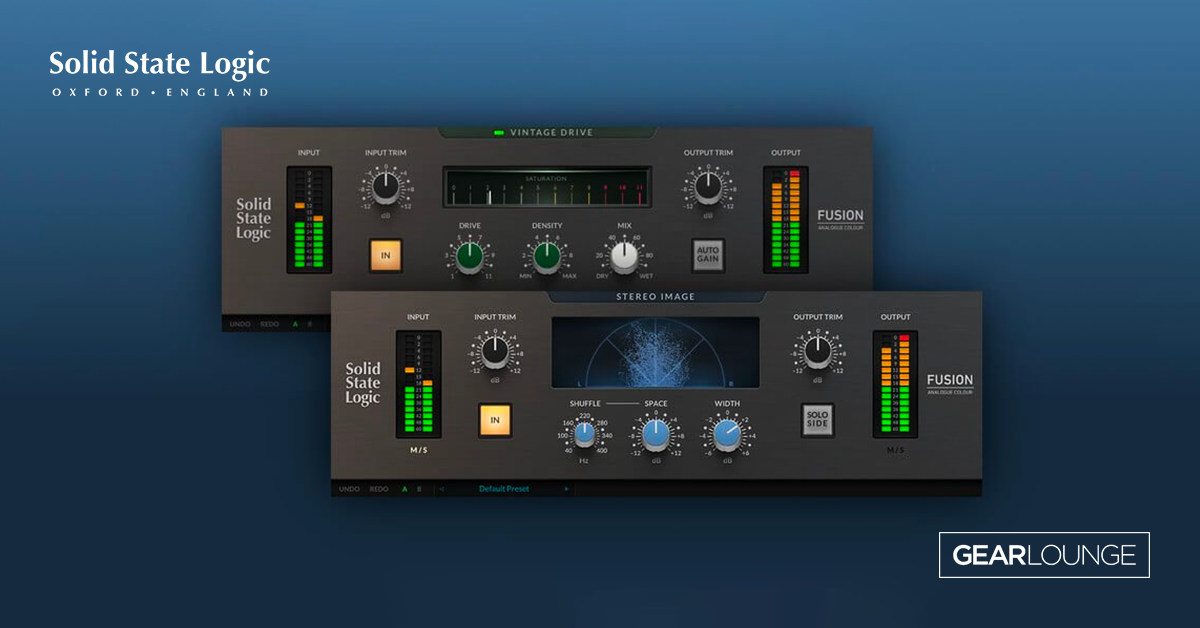Open the Default Preset selector
This screenshot has width=1200, height=628.
503,489
